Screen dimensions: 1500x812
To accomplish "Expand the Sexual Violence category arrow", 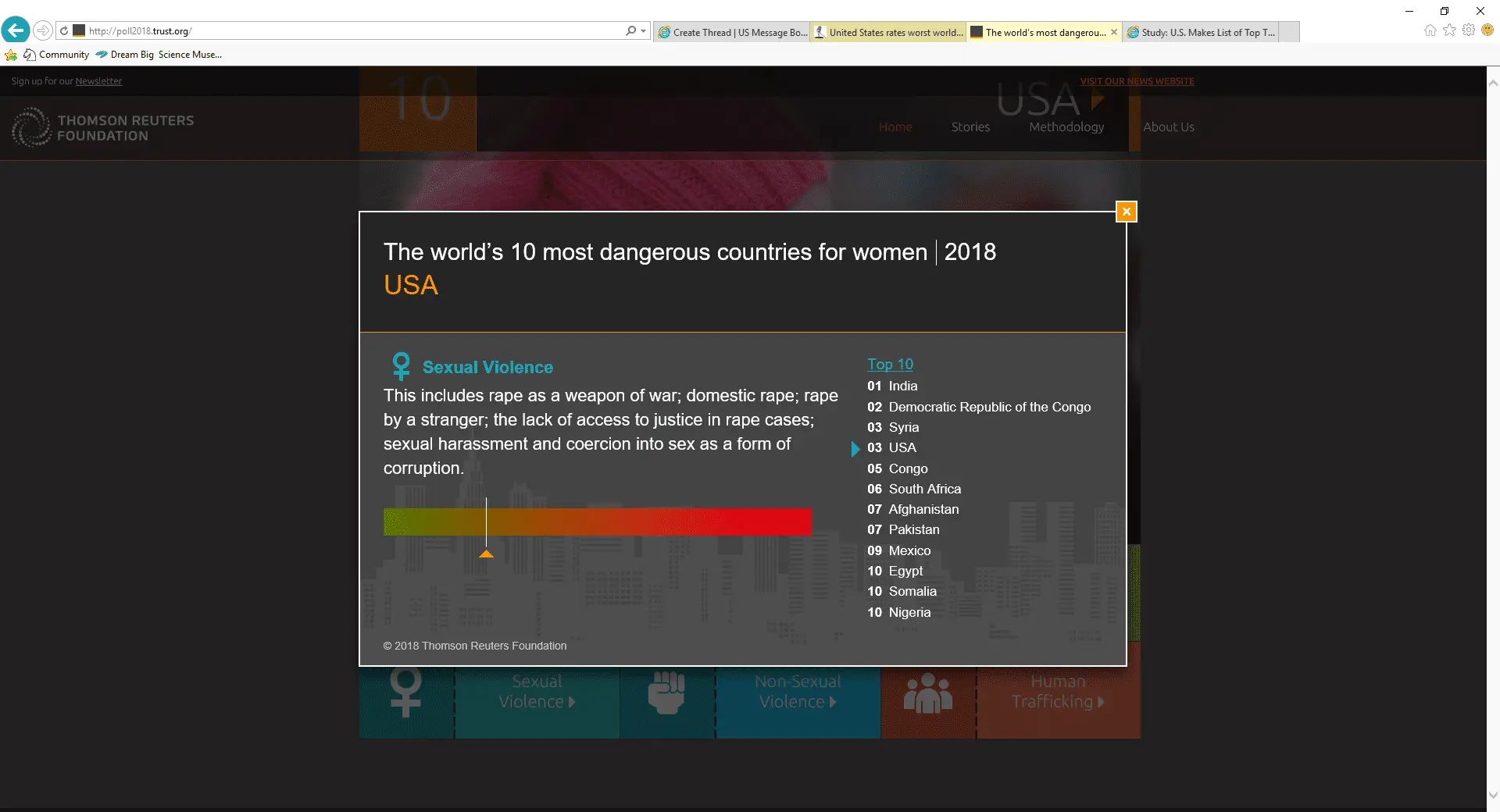I will point(572,702).
